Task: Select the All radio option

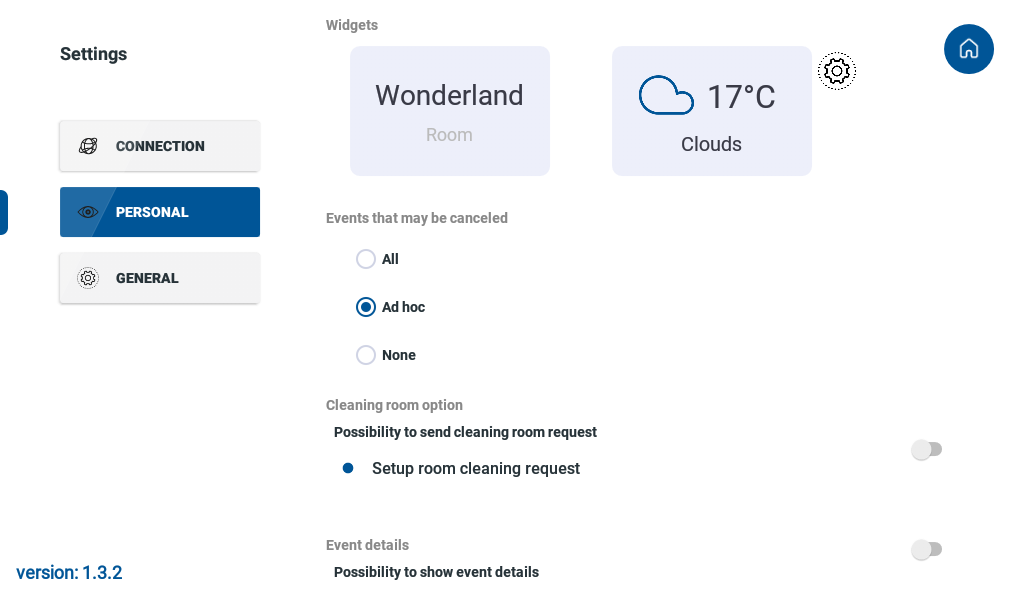Action: (366, 259)
